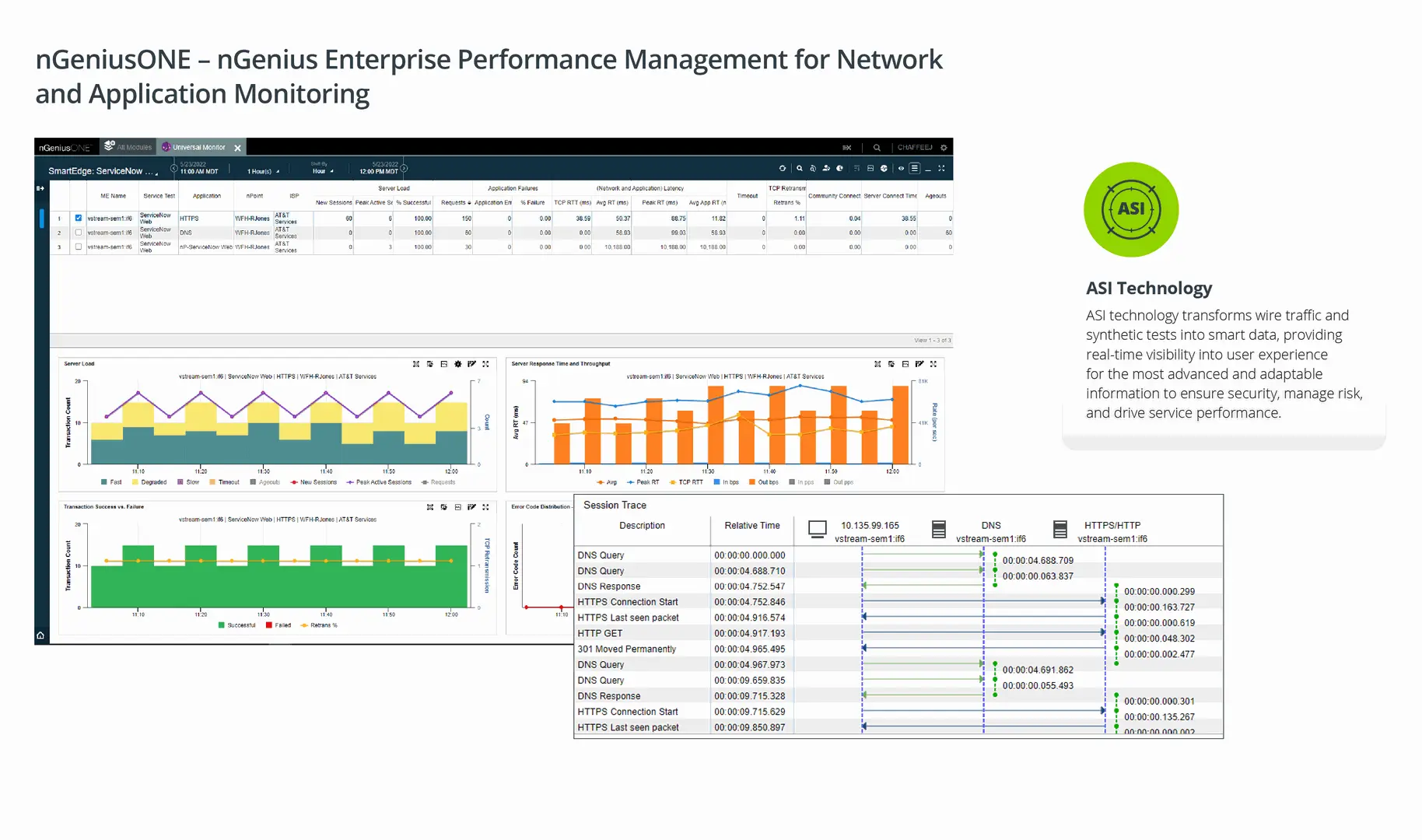Click the ME Name column header
This screenshot has width=1422, height=840.
(x=113, y=196)
